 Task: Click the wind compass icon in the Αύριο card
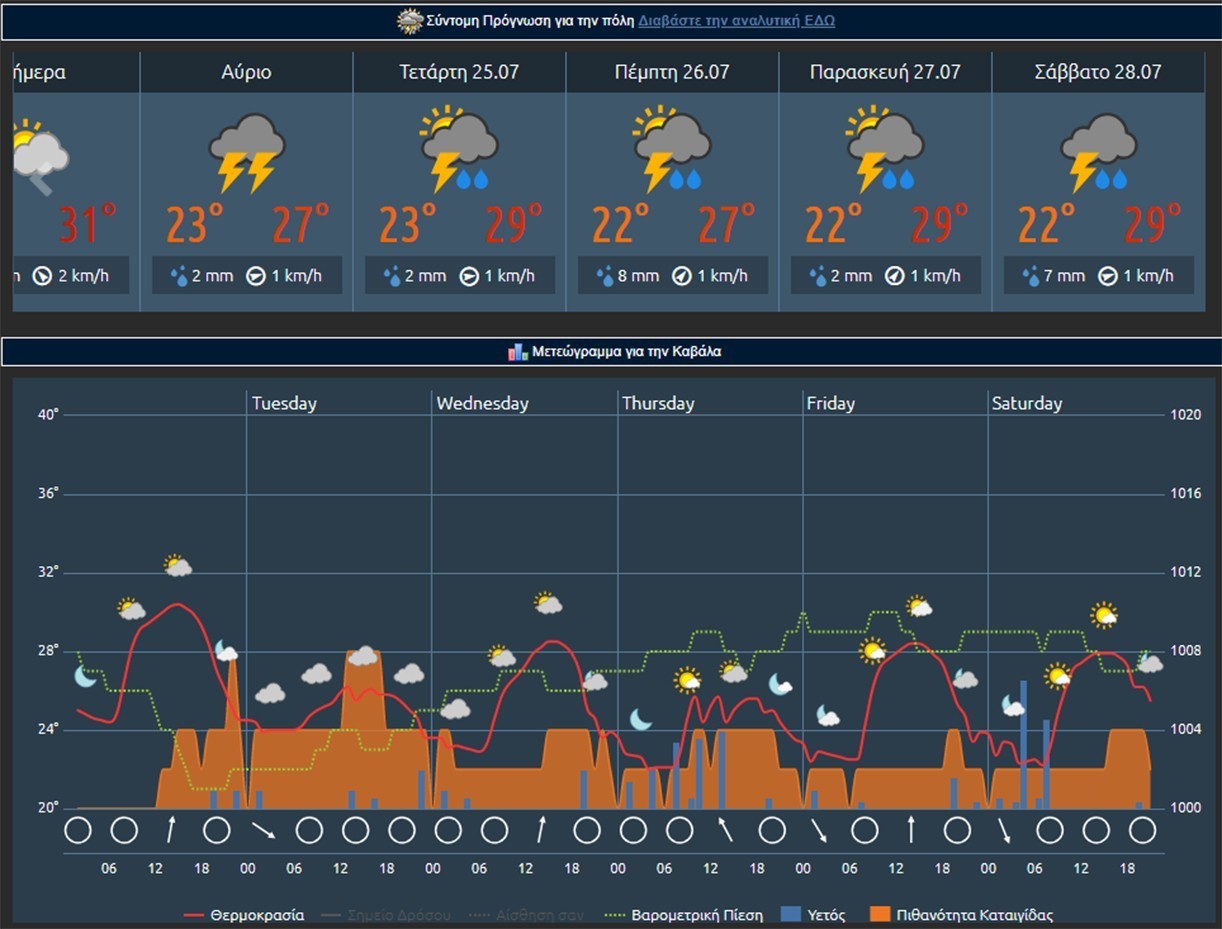click(x=256, y=276)
